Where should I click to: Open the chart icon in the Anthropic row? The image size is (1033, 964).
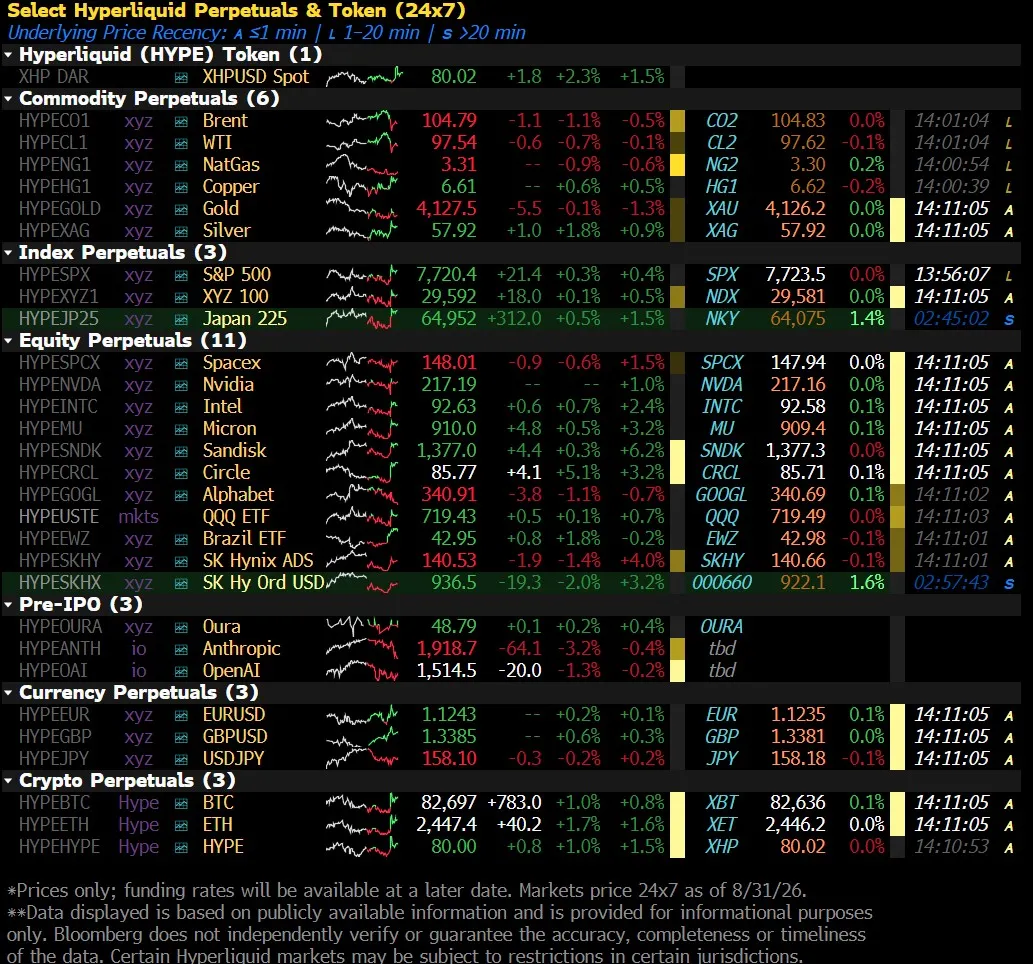[x=181, y=650]
